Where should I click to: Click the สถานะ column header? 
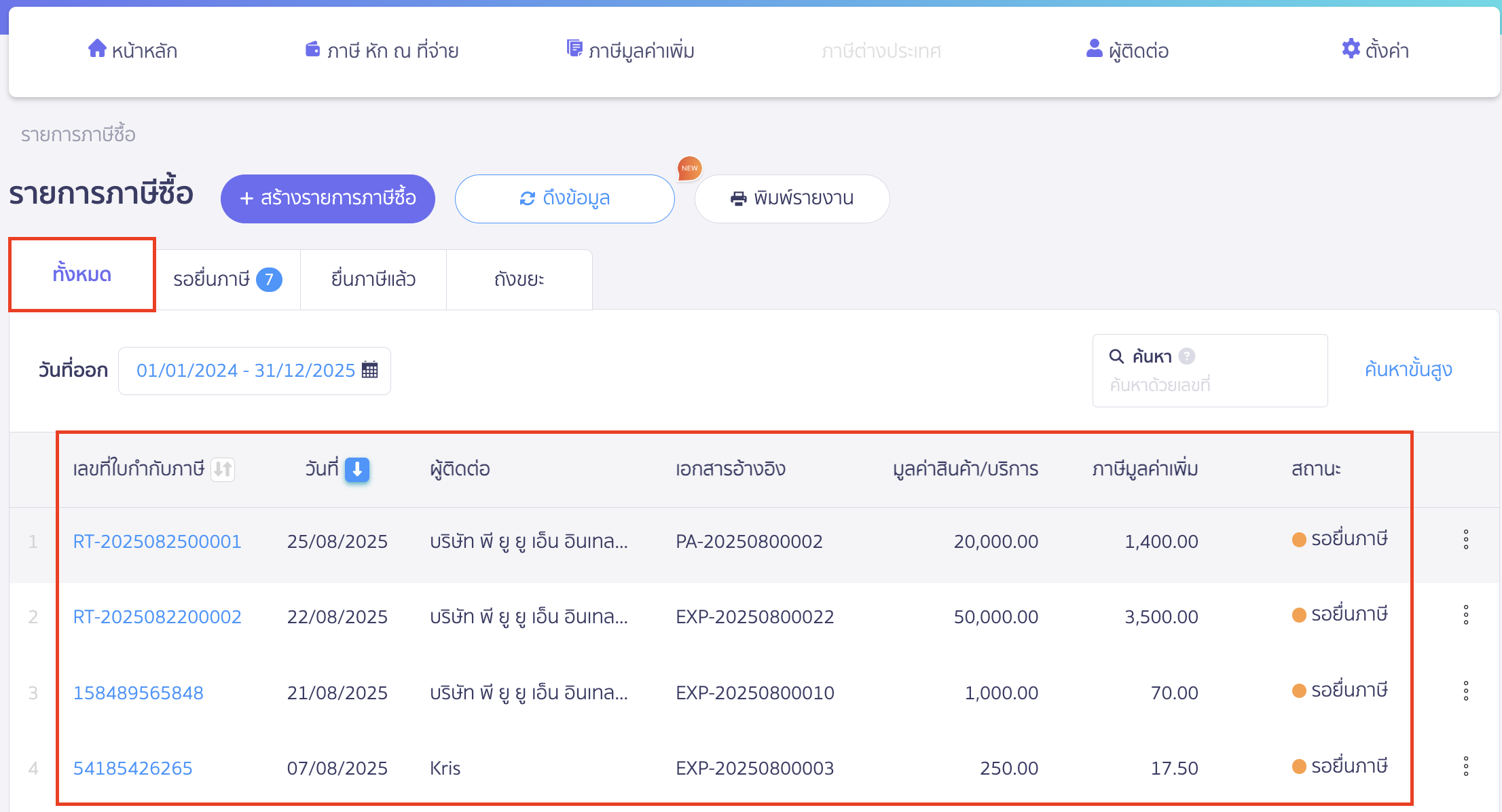click(1316, 469)
